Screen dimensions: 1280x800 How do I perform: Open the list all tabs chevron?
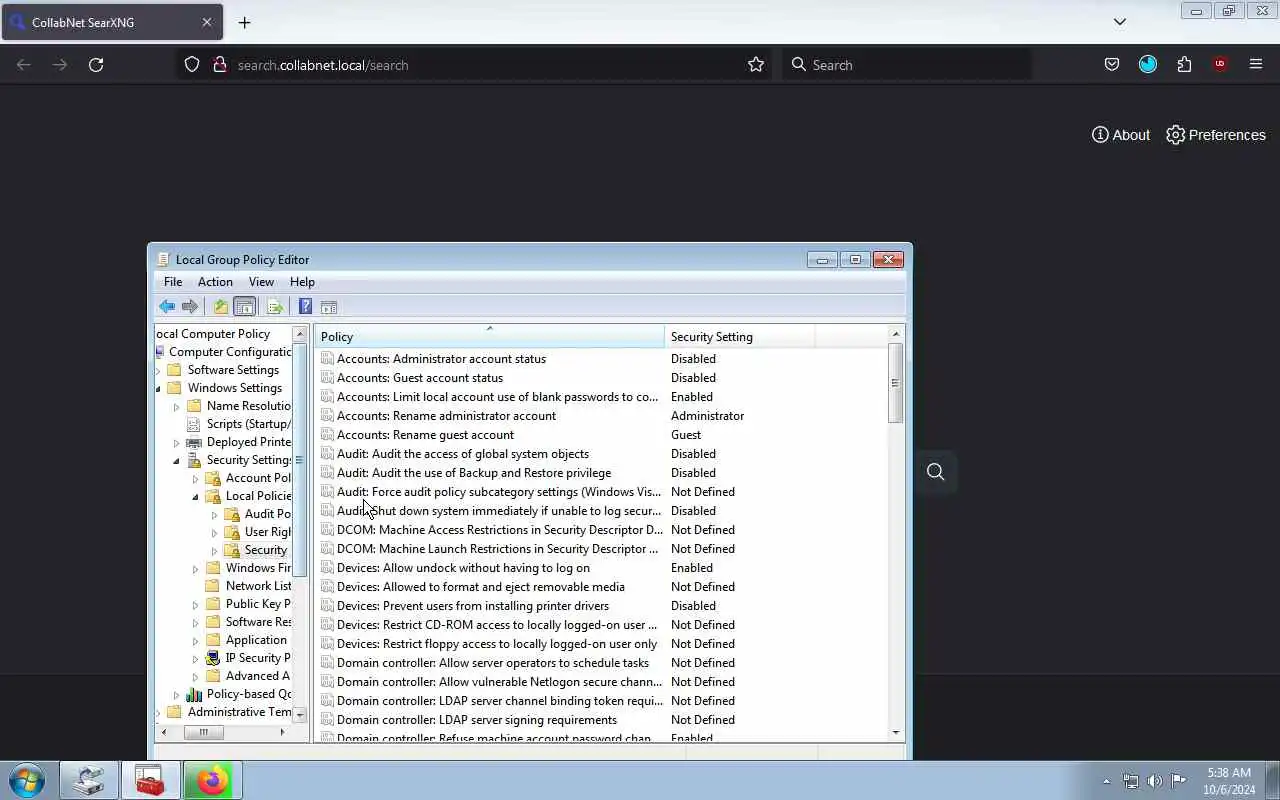coord(1120,22)
